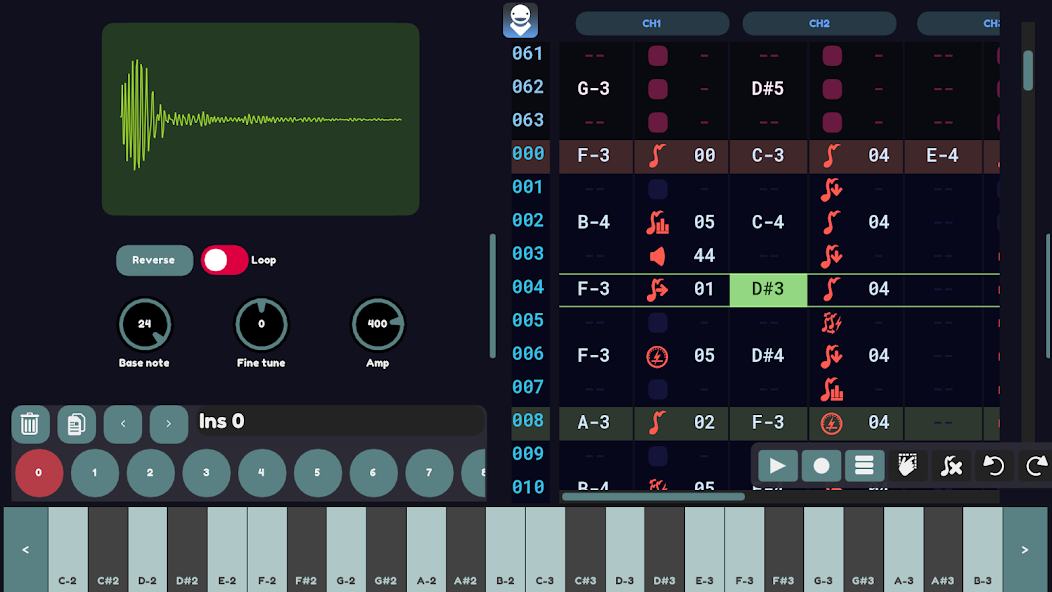Open the robot face app menu
The height and width of the screenshot is (592, 1052).
(x=520, y=20)
